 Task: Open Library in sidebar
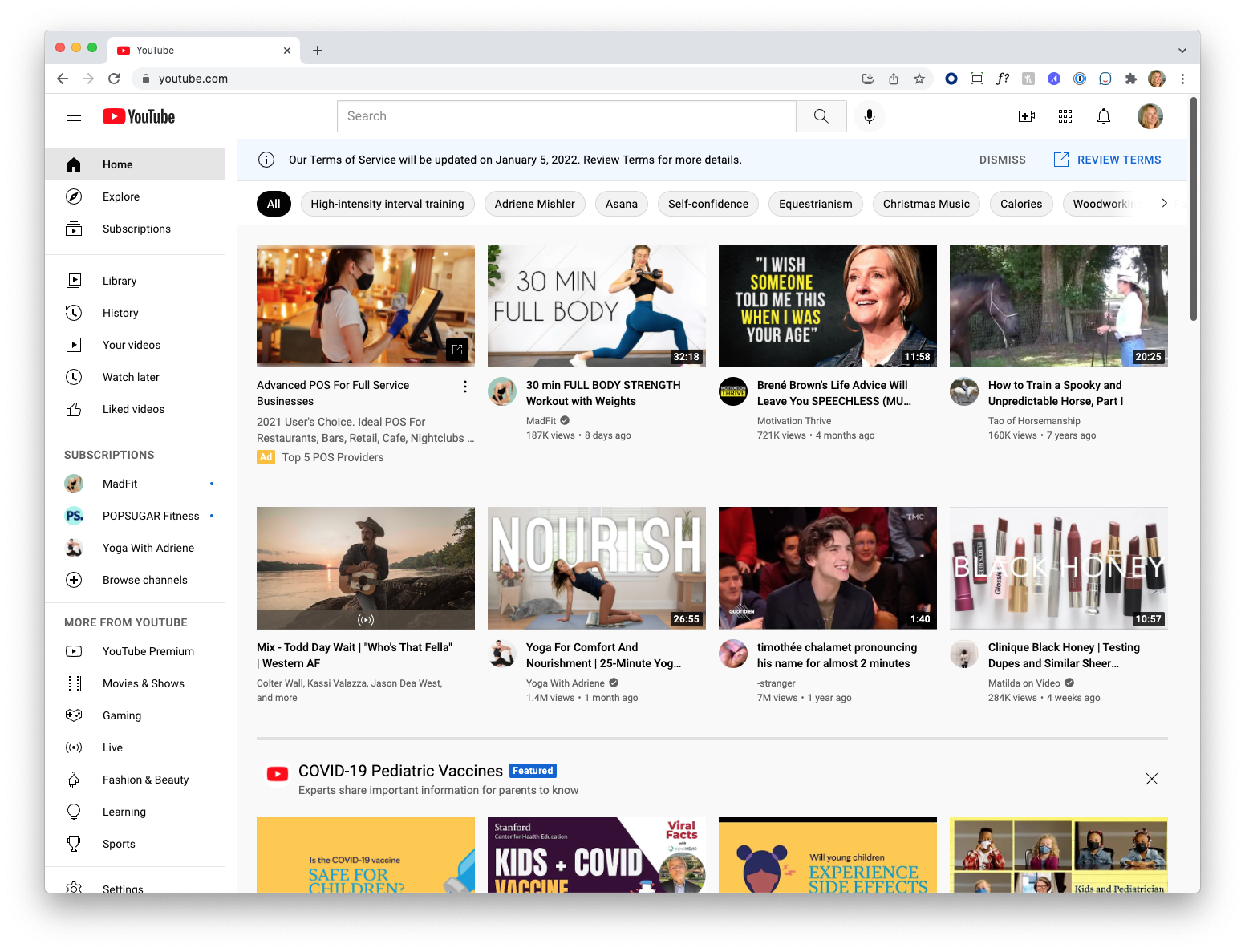coord(135,281)
